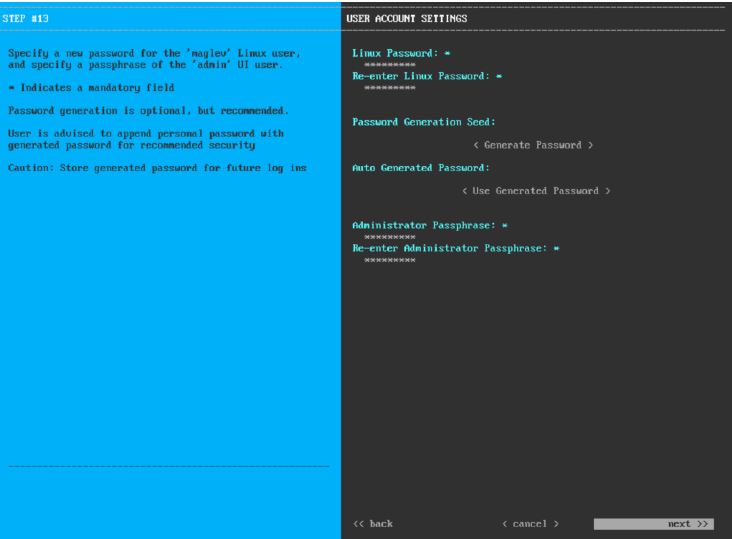Click the masked Linux Password input field
This screenshot has height=539, width=732.
click(390, 63)
